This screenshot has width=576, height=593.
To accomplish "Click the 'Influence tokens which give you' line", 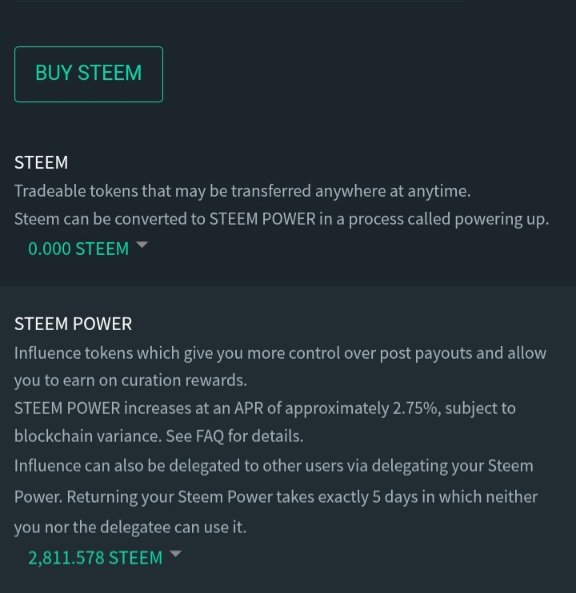I will [280, 354].
